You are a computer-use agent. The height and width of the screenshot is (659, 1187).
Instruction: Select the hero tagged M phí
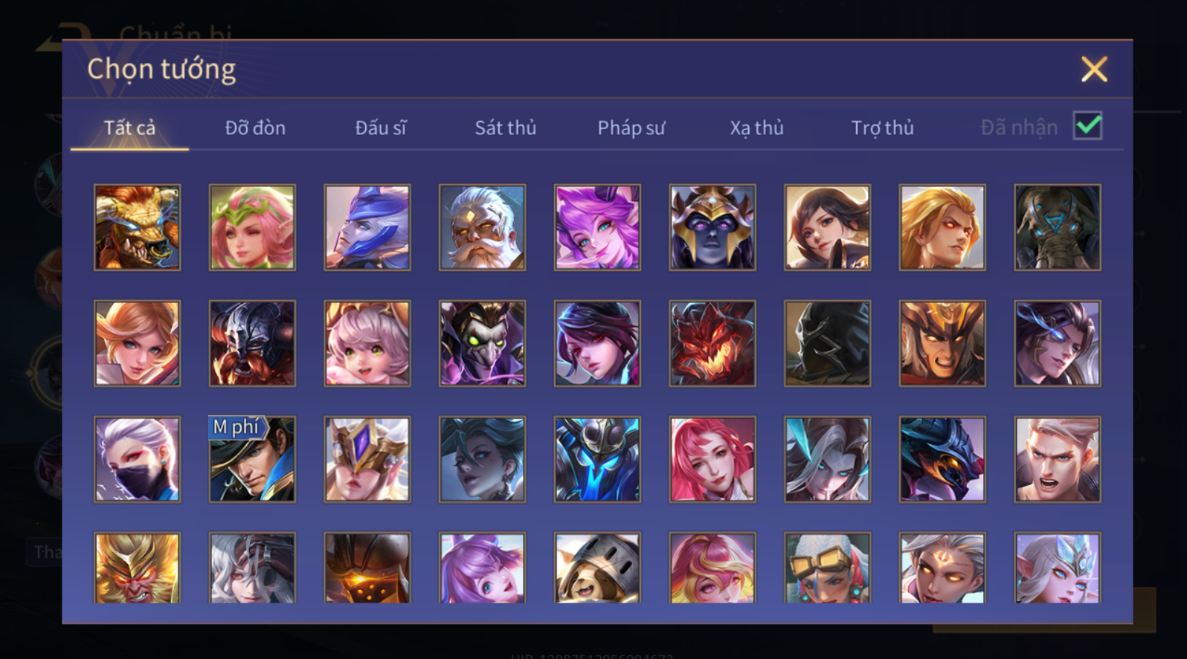pyautogui.click(x=252, y=459)
